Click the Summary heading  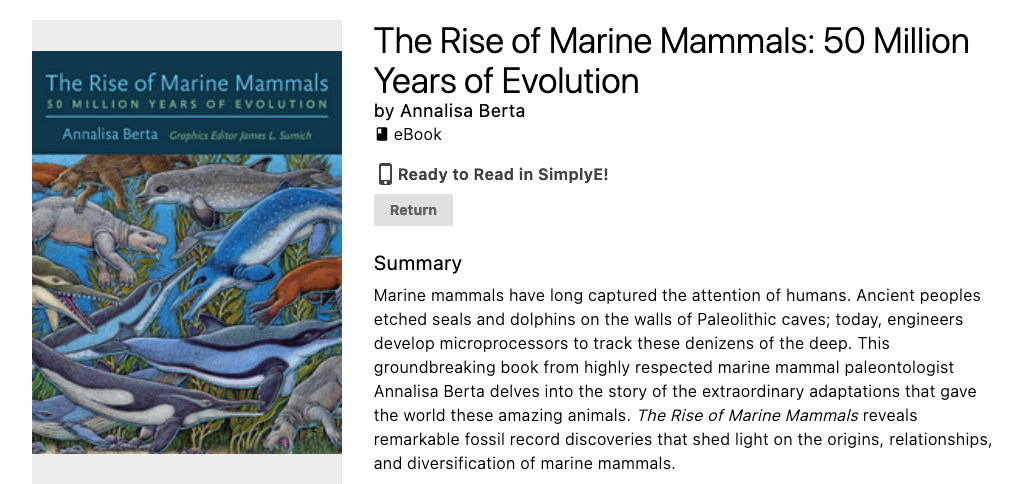tap(418, 263)
